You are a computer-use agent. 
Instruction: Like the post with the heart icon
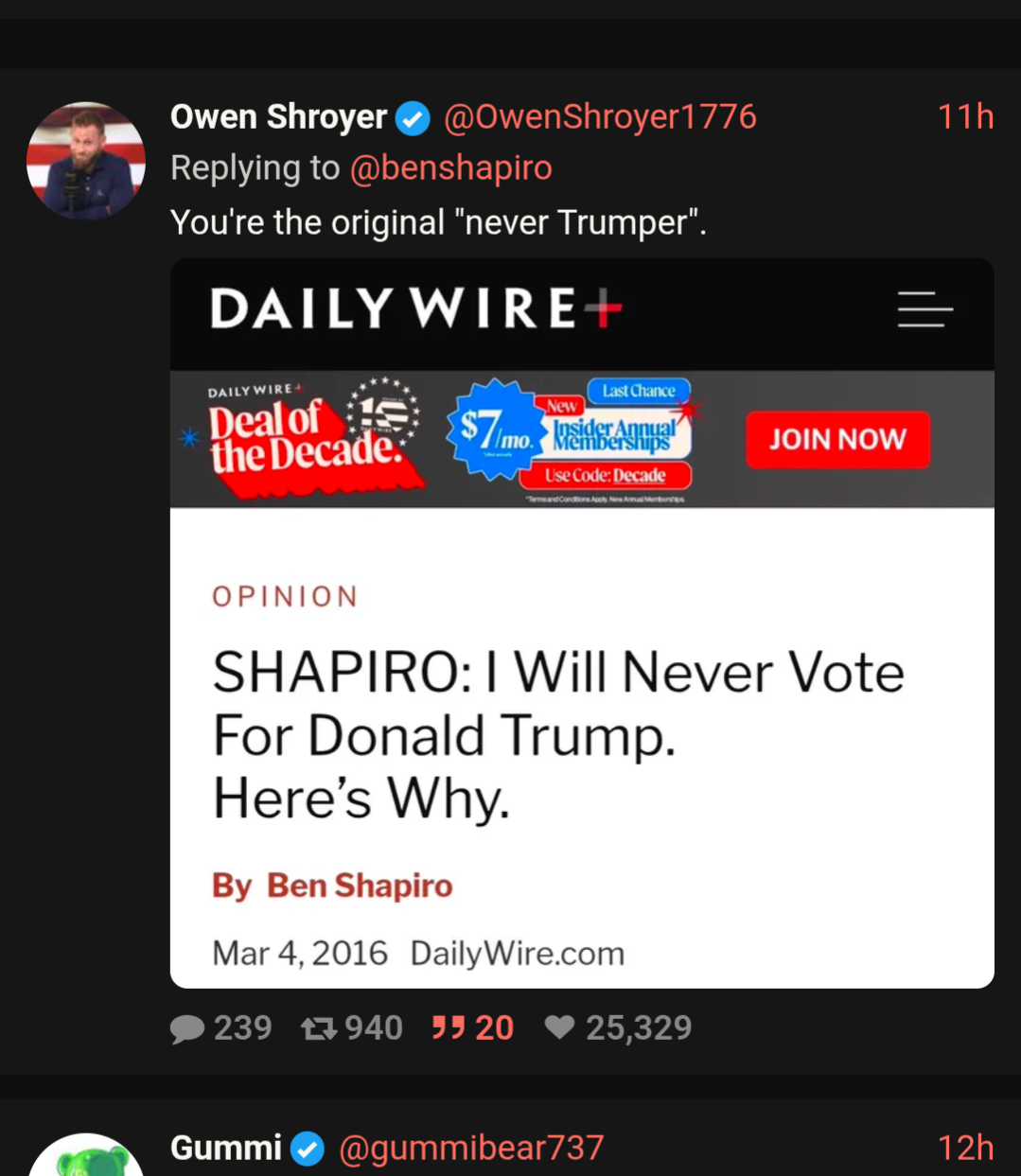560,1027
